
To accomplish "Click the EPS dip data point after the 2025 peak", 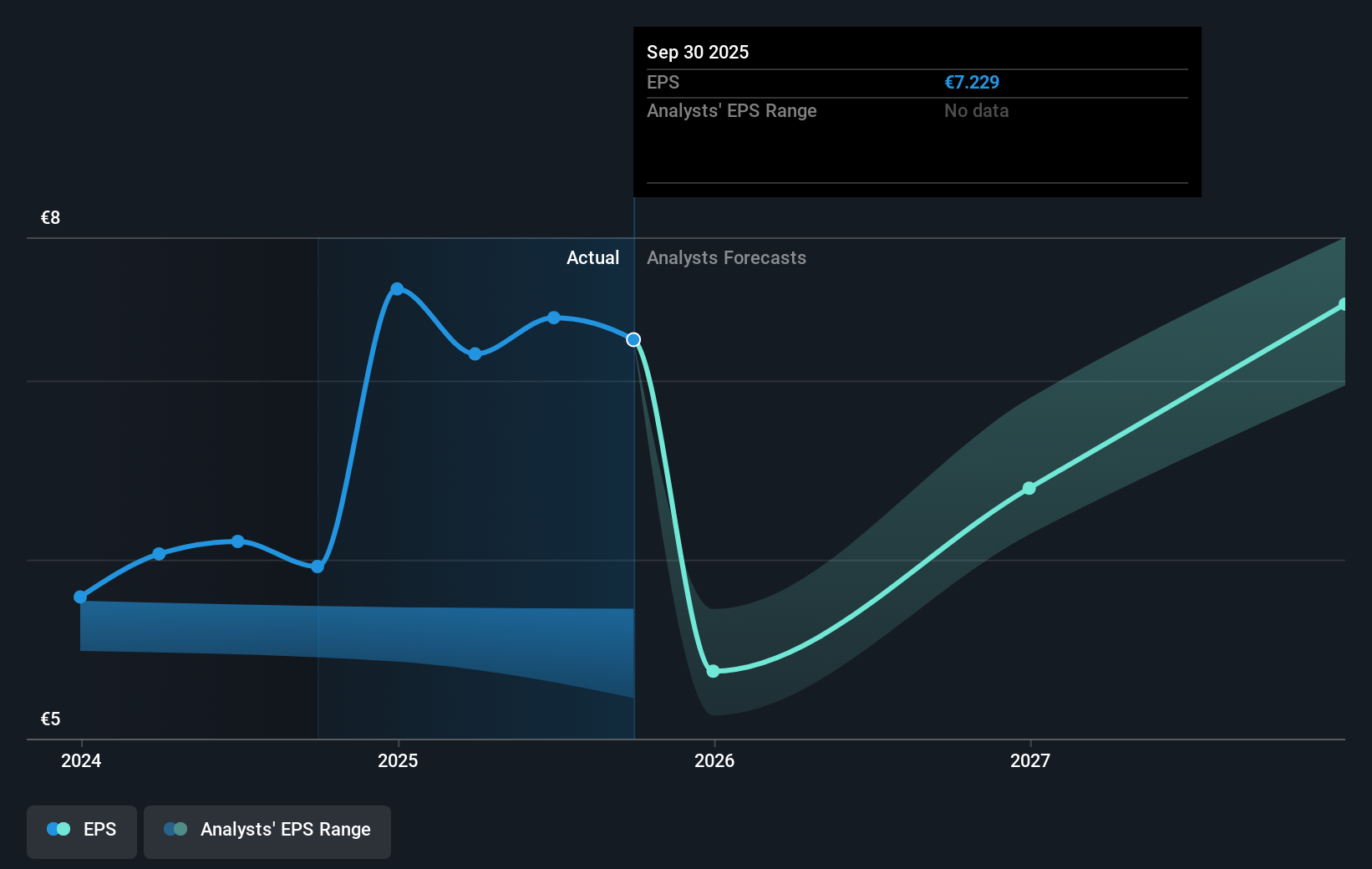I will [x=475, y=354].
